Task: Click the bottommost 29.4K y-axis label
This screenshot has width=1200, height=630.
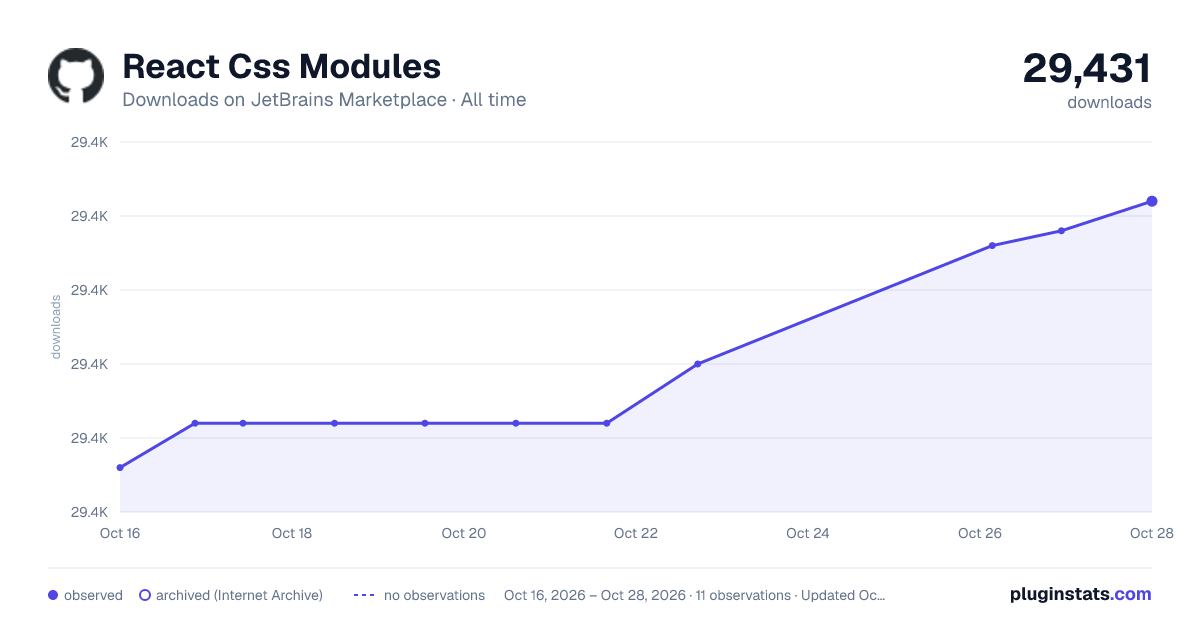Action: coord(89,512)
